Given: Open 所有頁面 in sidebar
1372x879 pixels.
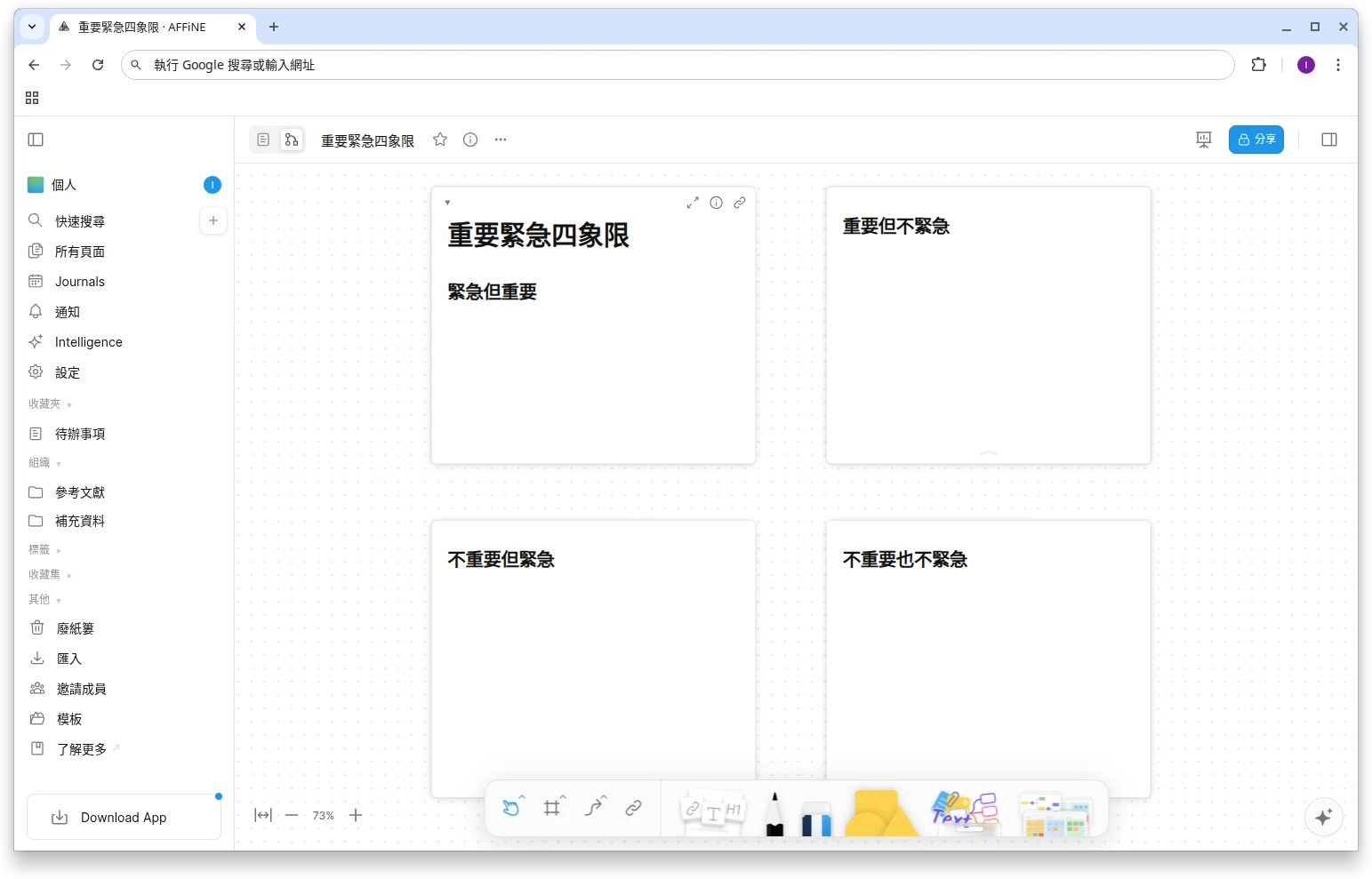Looking at the screenshot, I should point(80,252).
